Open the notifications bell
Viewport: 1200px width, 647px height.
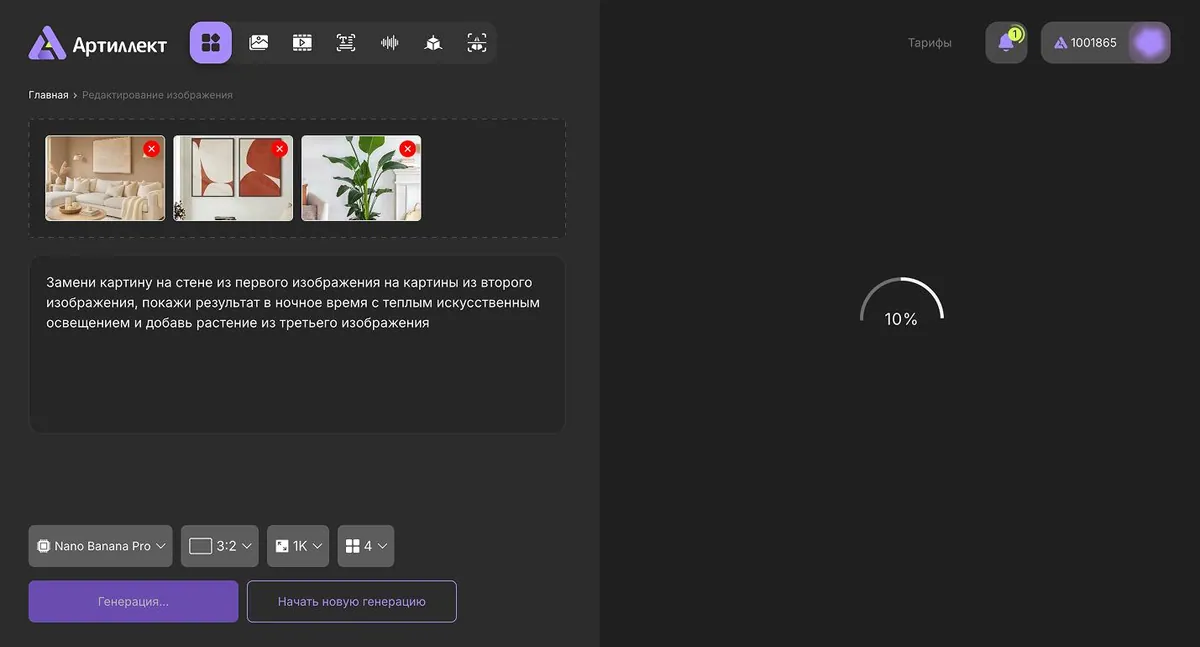1006,43
